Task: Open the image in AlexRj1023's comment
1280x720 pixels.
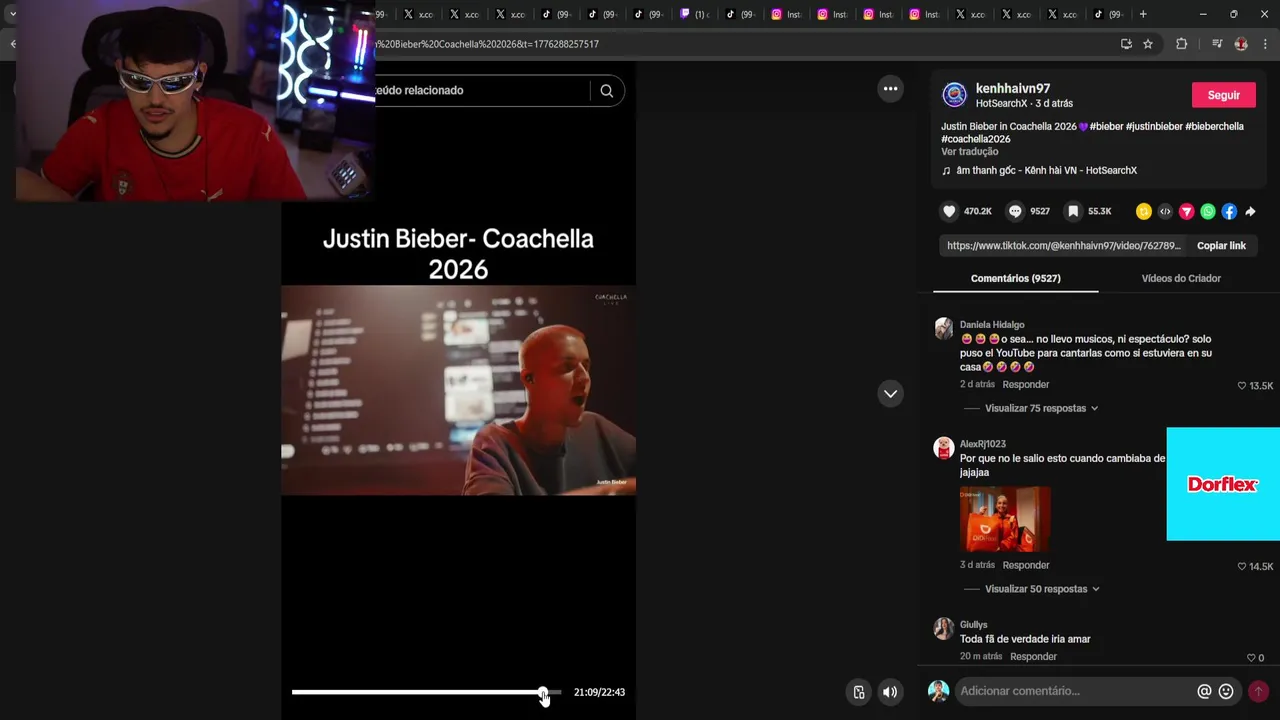Action: point(1005,519)
